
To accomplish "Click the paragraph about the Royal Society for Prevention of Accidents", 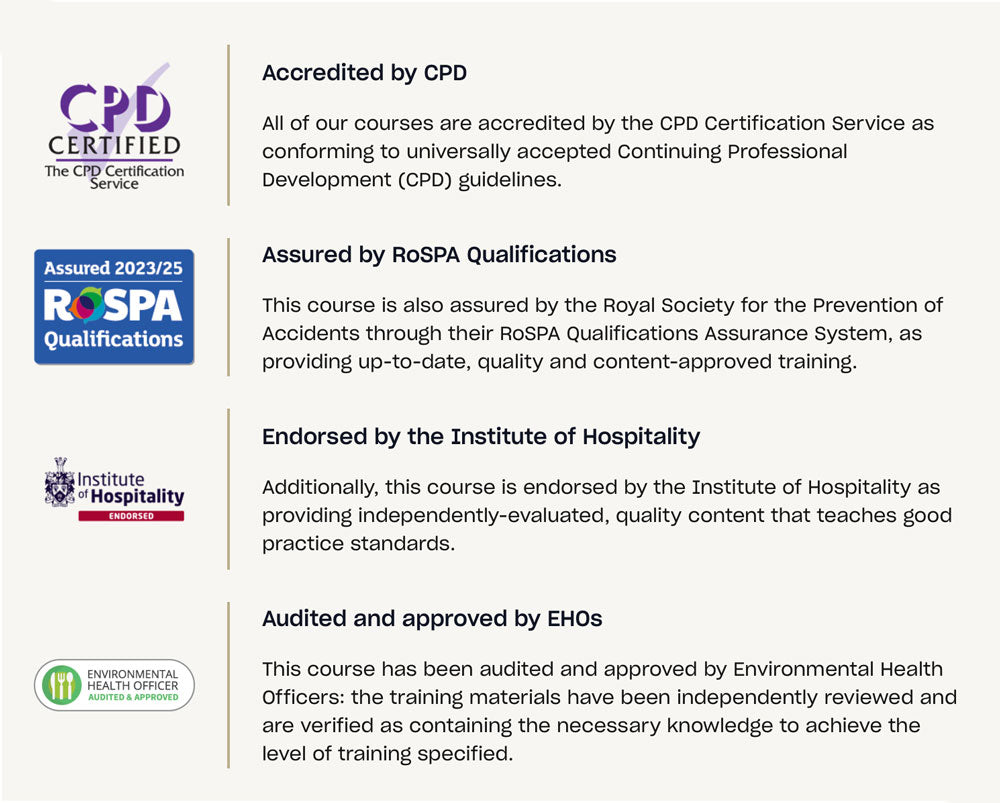I will (602, 334).
